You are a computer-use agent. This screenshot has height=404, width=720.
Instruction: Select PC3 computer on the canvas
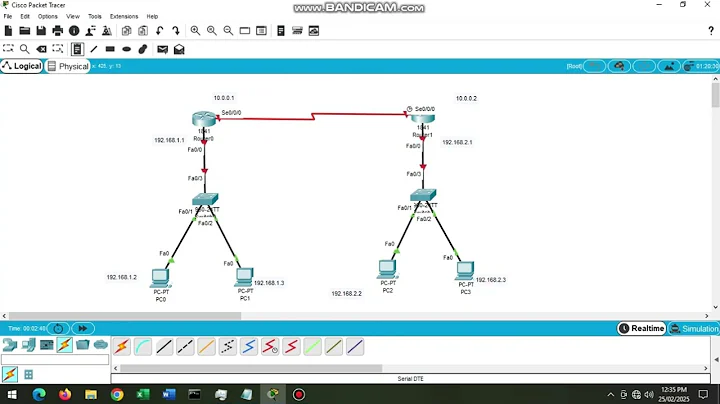pos(465,270)
